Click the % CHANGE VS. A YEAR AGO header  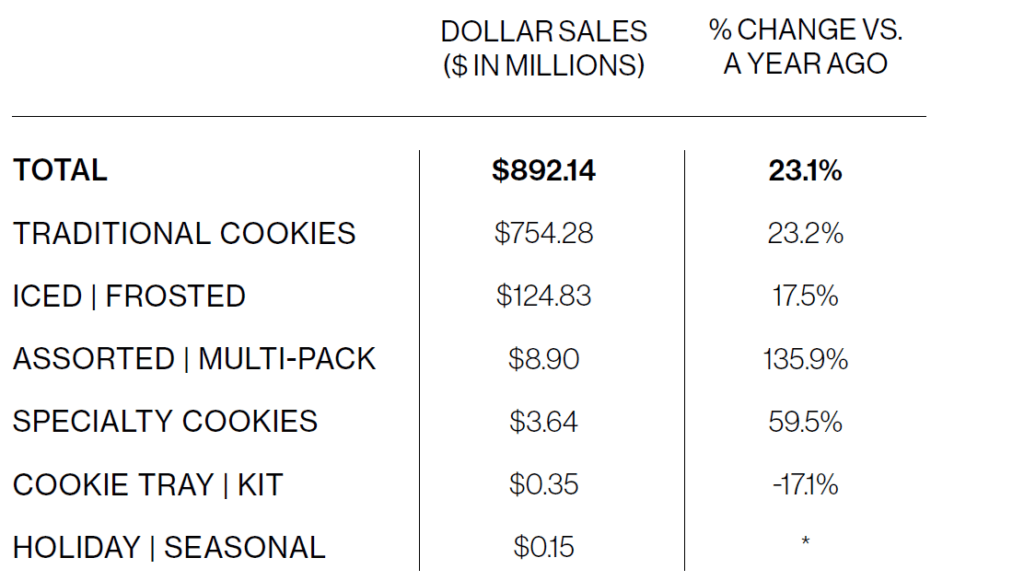pyautogui.click(x=805, y=47)
